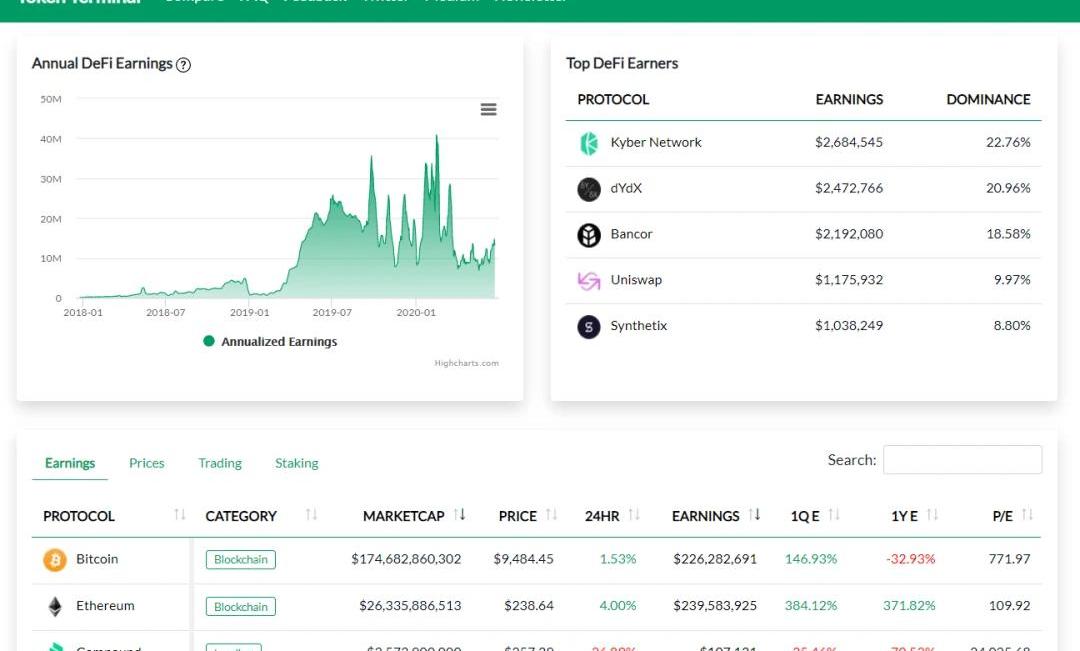
Task: Switch to the Prices tab
Action: click(147, 463)
